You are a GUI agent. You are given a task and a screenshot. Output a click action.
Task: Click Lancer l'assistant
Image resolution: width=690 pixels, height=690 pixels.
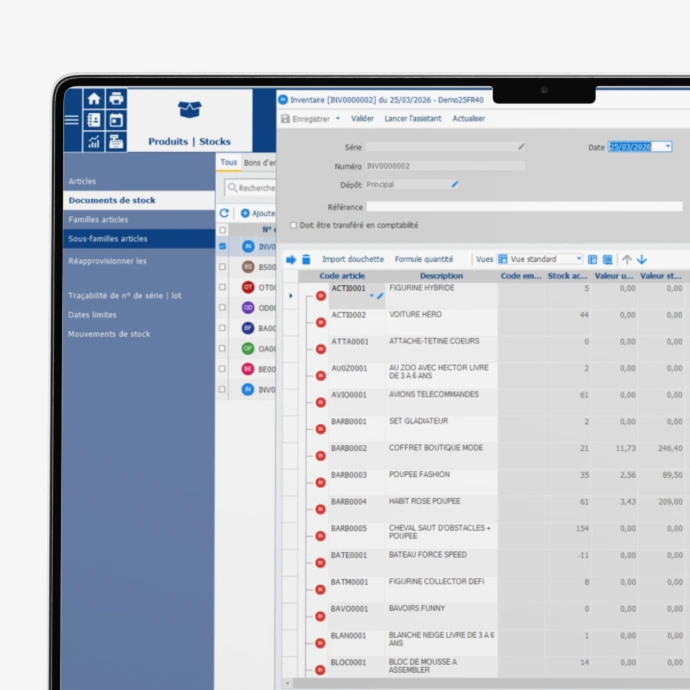click(413, 118)
